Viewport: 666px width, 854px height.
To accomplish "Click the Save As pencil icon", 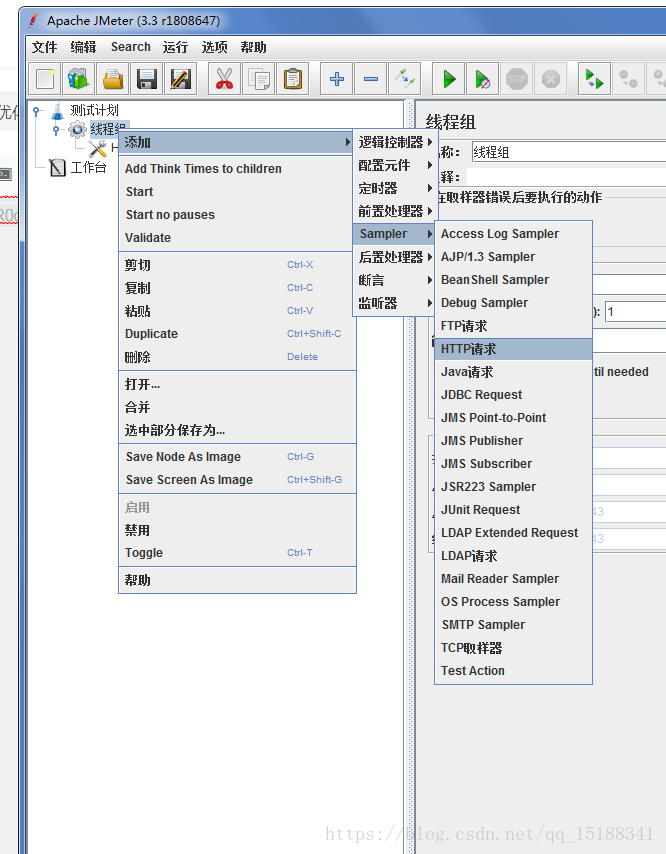I will coord(180,80).
